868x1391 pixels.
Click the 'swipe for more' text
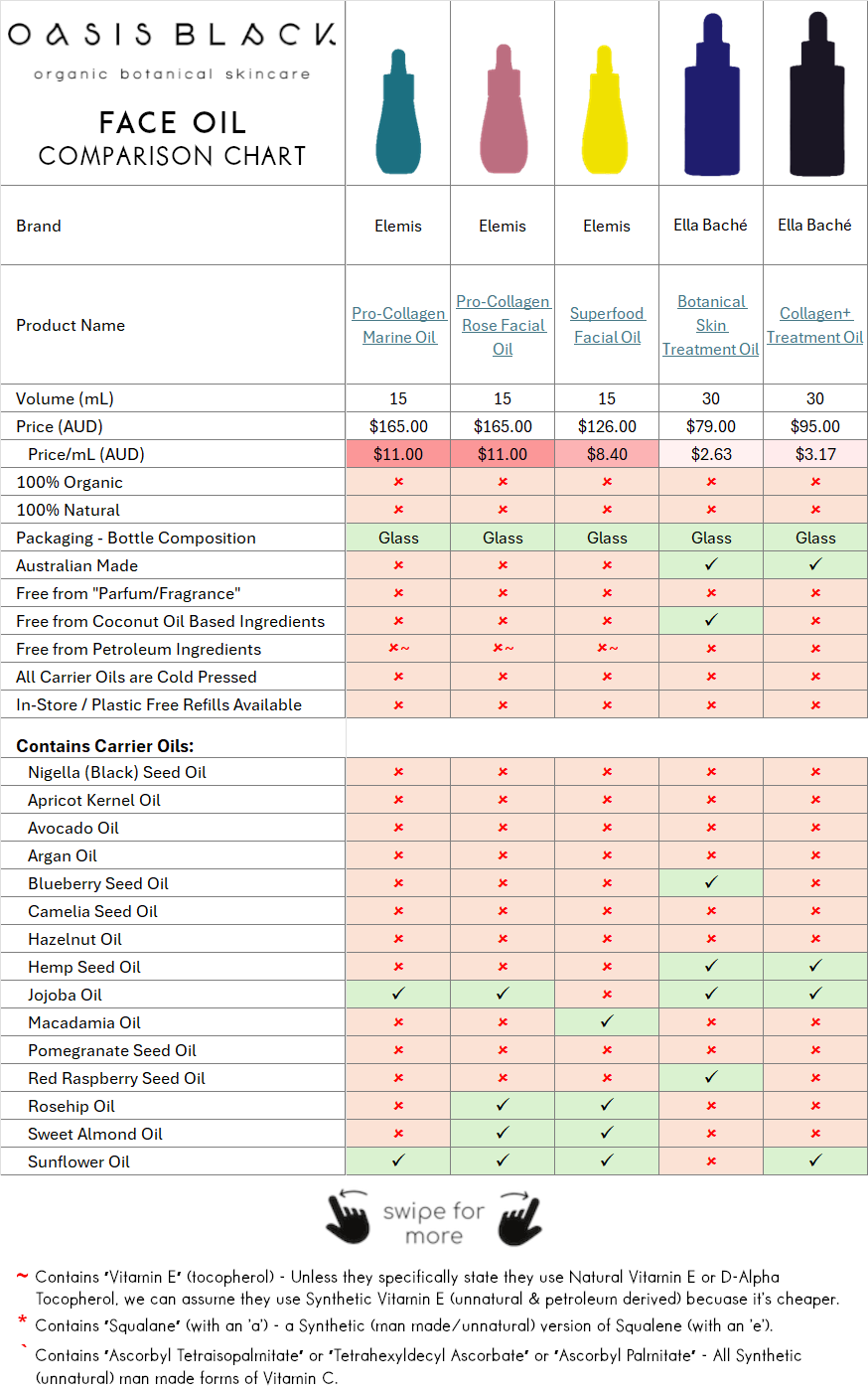pos(434,1223)
